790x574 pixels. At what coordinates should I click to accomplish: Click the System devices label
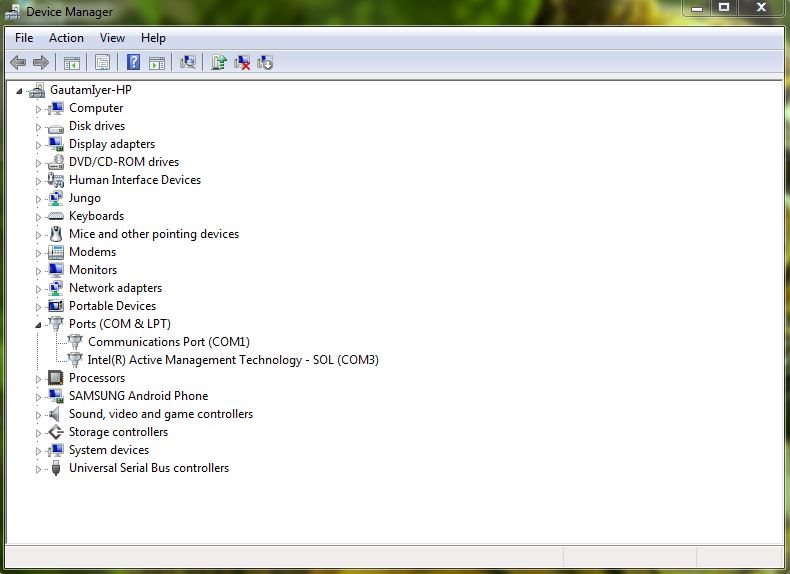click(x=109, y=450)
